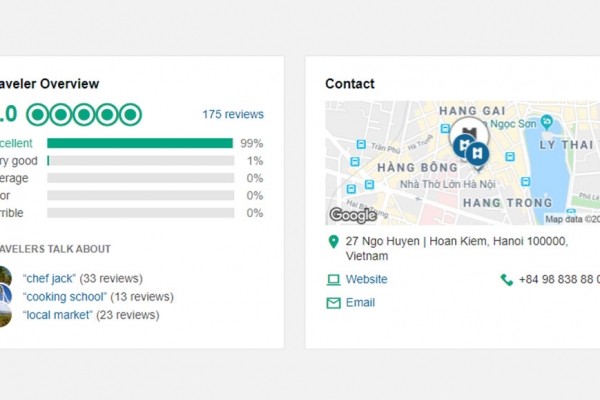Open the 175 reviews link

233,114
